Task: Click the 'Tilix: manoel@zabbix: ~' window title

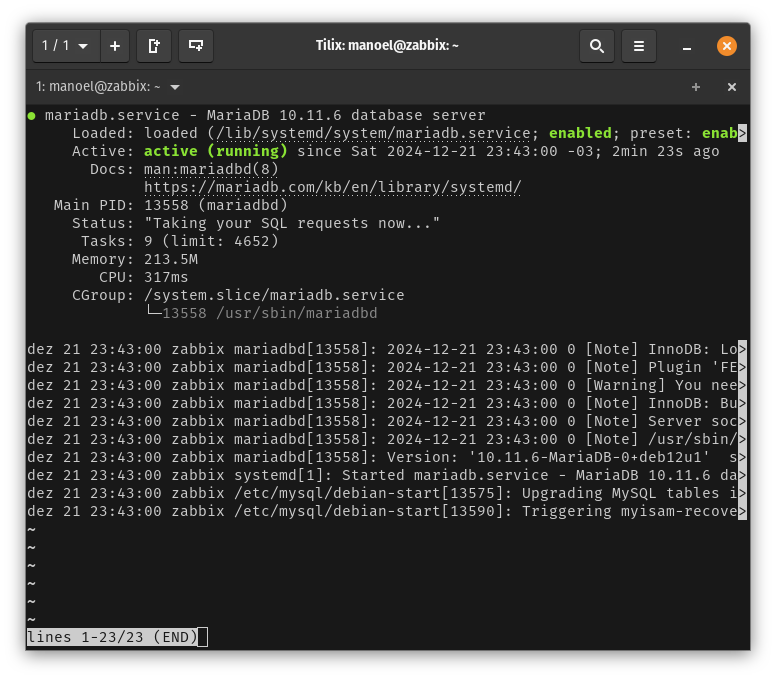Action: pyautogui.click(x=388, y=46)
